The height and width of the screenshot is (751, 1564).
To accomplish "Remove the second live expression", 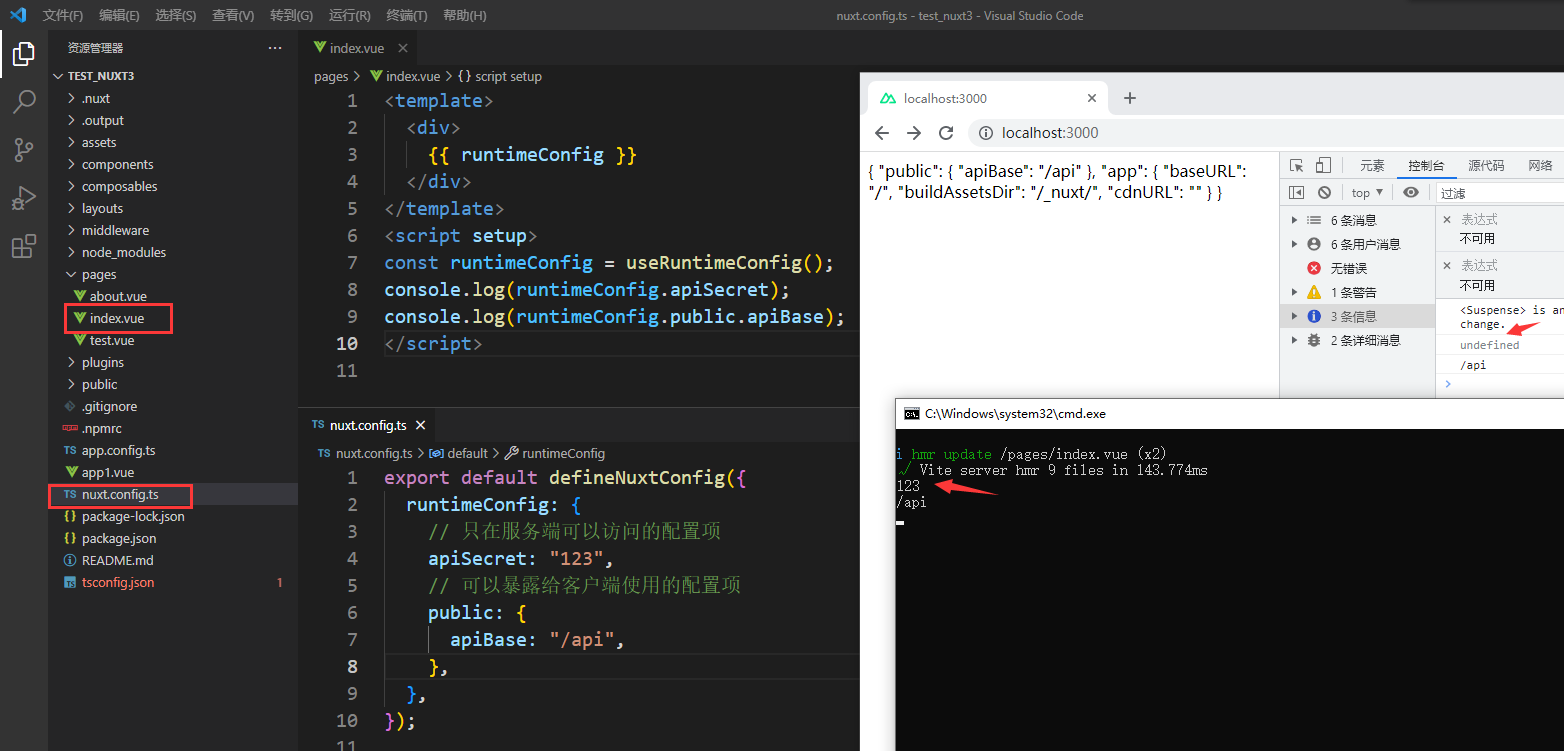I will 1449,265.
